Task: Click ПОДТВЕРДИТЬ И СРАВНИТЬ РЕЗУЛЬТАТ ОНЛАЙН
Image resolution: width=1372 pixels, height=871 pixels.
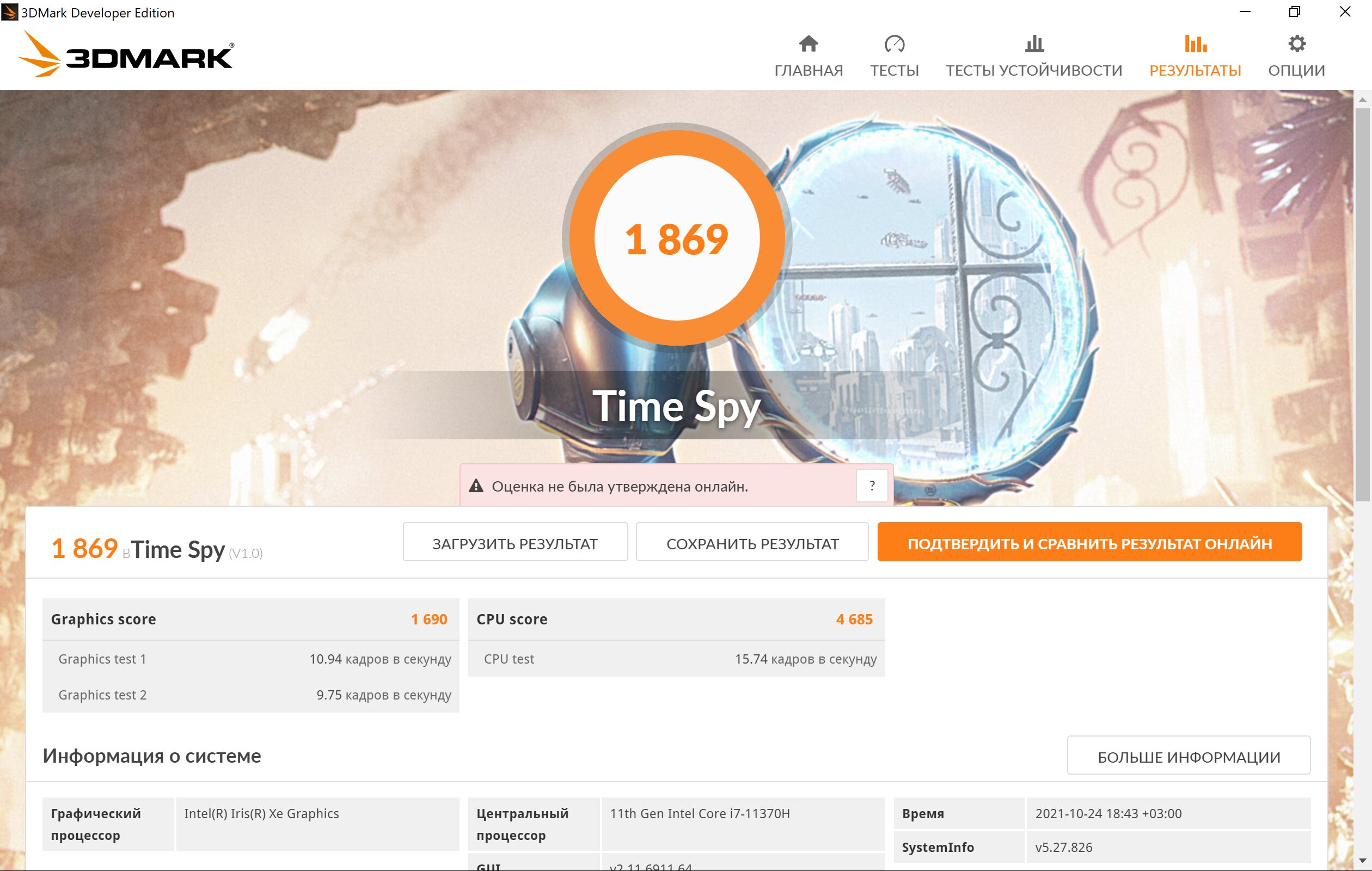Action: [1089, 542]
